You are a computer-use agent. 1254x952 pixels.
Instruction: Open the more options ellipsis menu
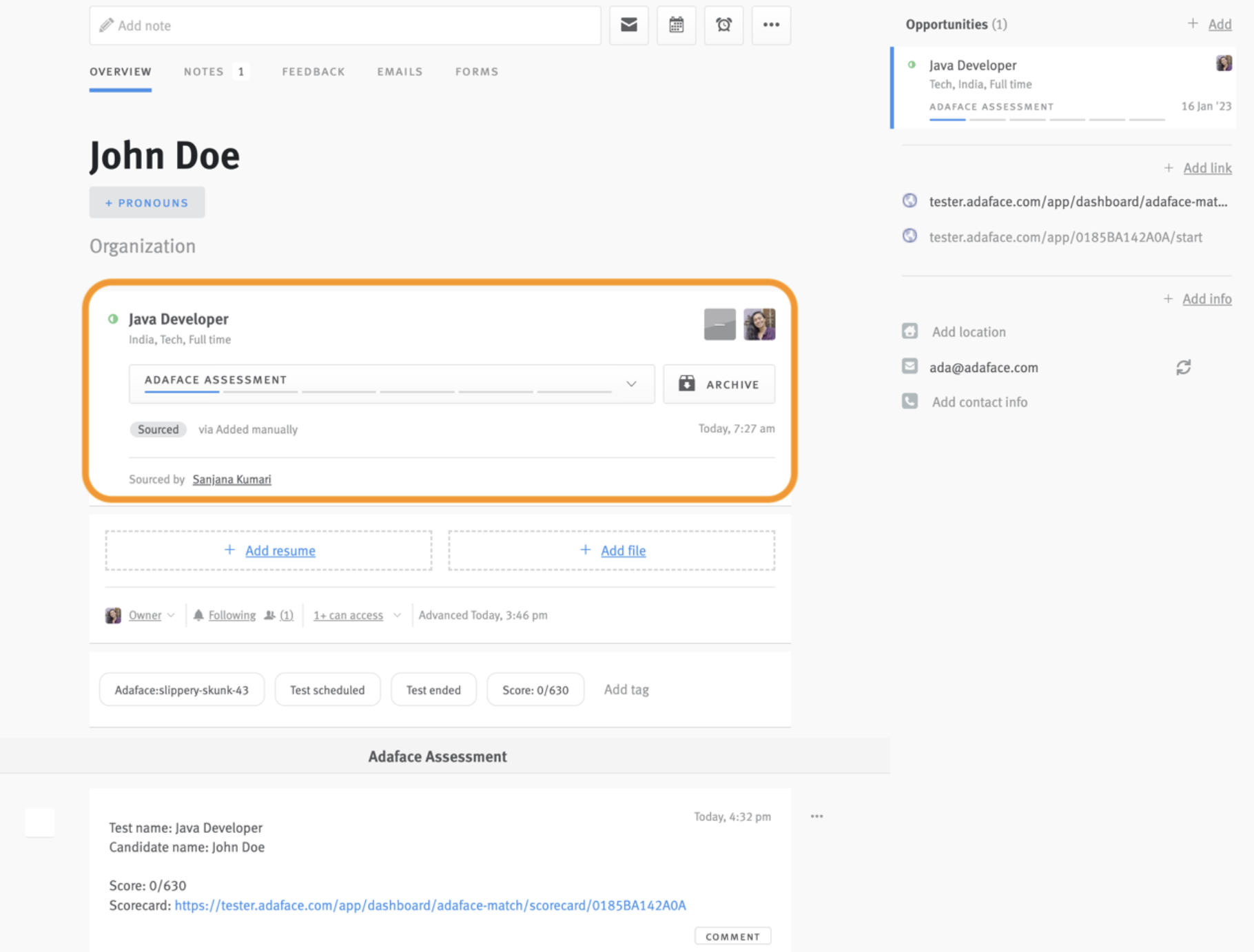pos(770,25)
